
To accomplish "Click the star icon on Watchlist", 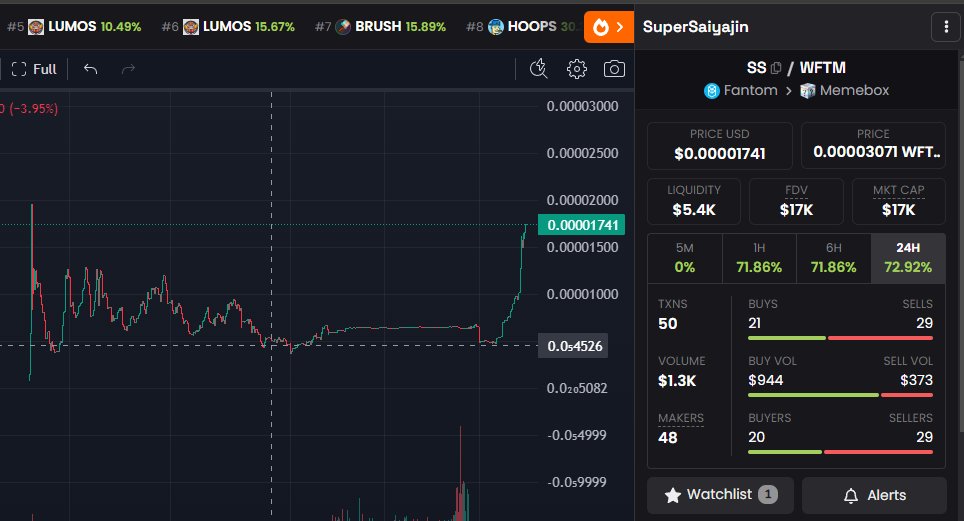I will (x=673, y=495).
